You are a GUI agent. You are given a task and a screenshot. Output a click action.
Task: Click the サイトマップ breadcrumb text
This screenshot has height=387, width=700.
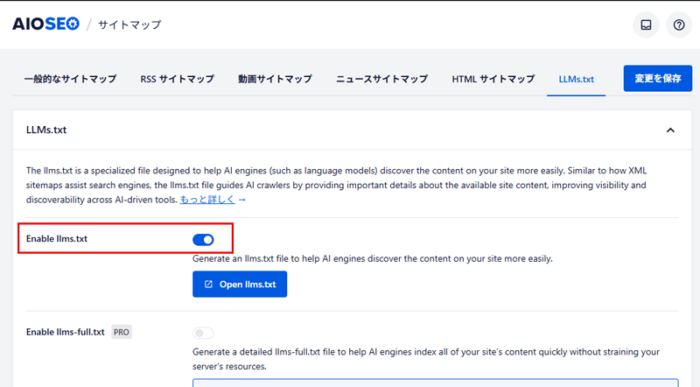tap(129, 25)
